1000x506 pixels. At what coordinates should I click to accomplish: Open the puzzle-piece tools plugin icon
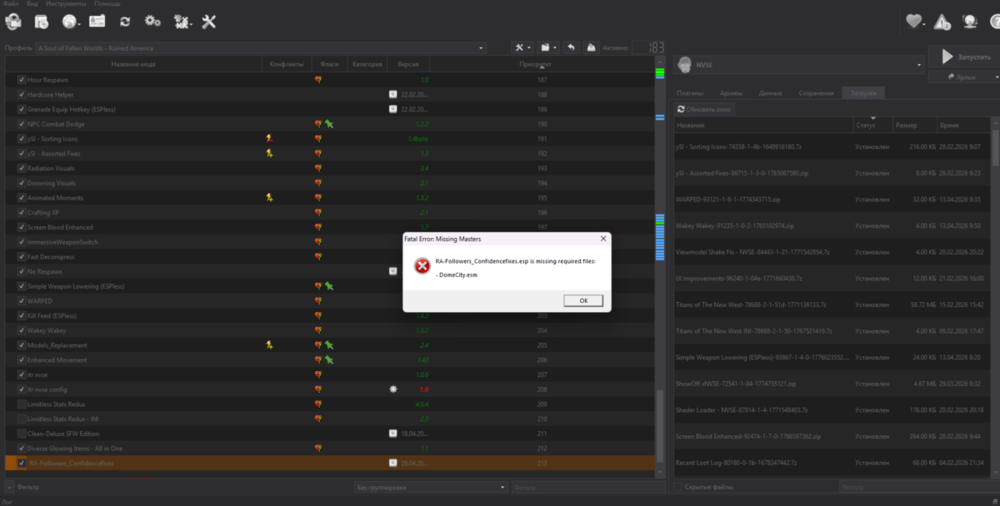click(x=182, y=22)
